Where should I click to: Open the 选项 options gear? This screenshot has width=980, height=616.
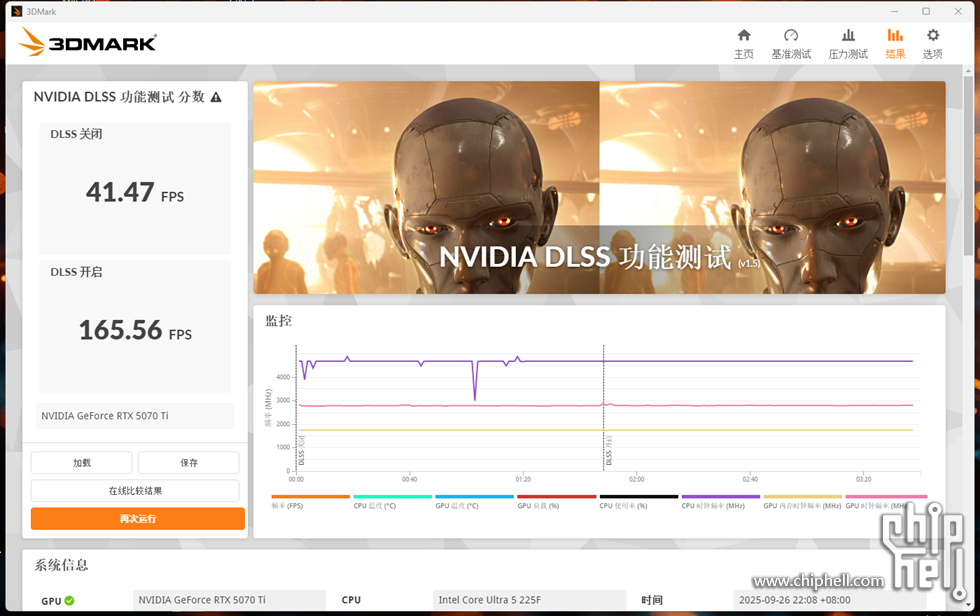point(932,44)
